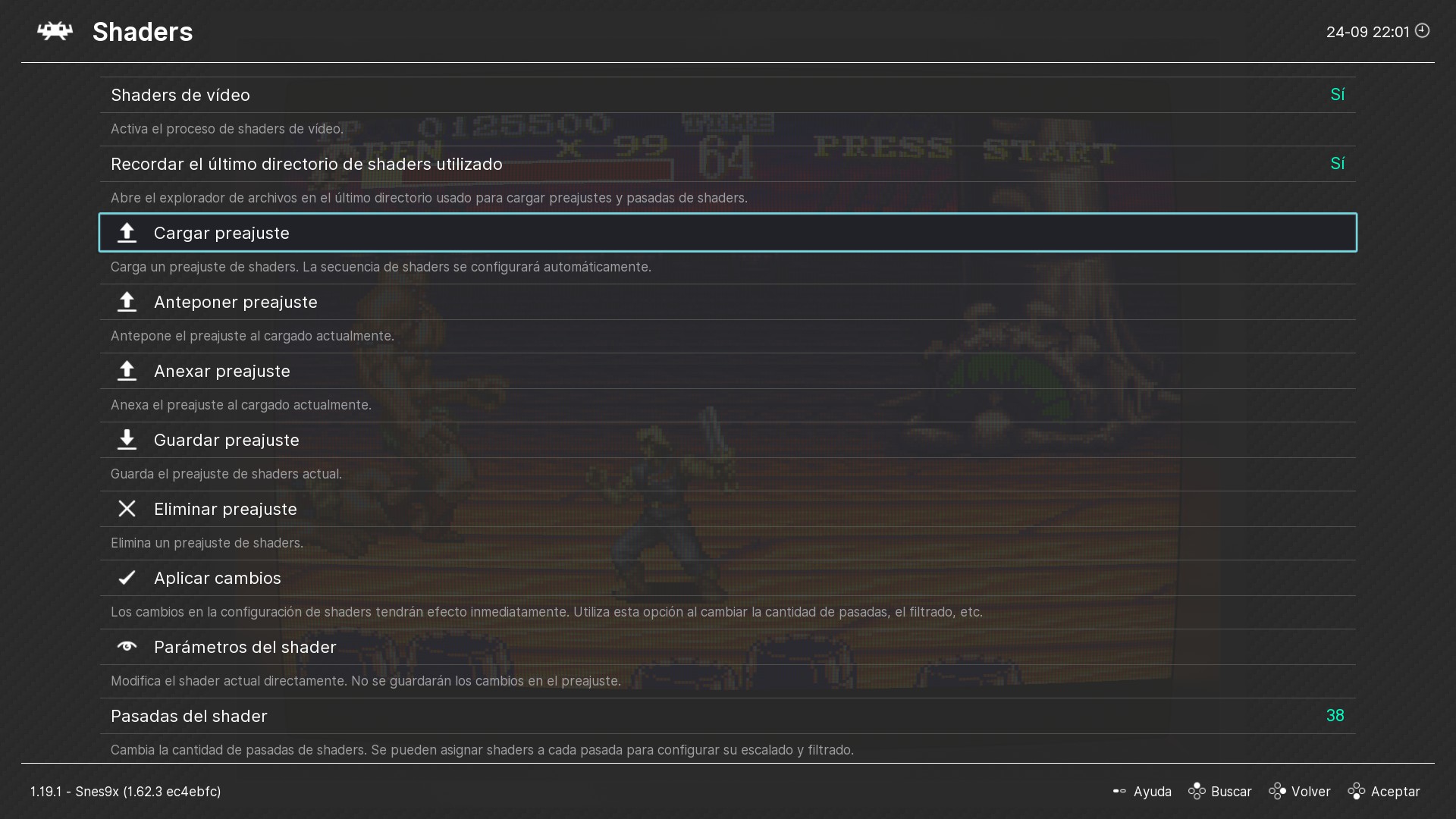Click the download icon beside Guardar preajuste
1456x819 pixels.
point(127,440)
